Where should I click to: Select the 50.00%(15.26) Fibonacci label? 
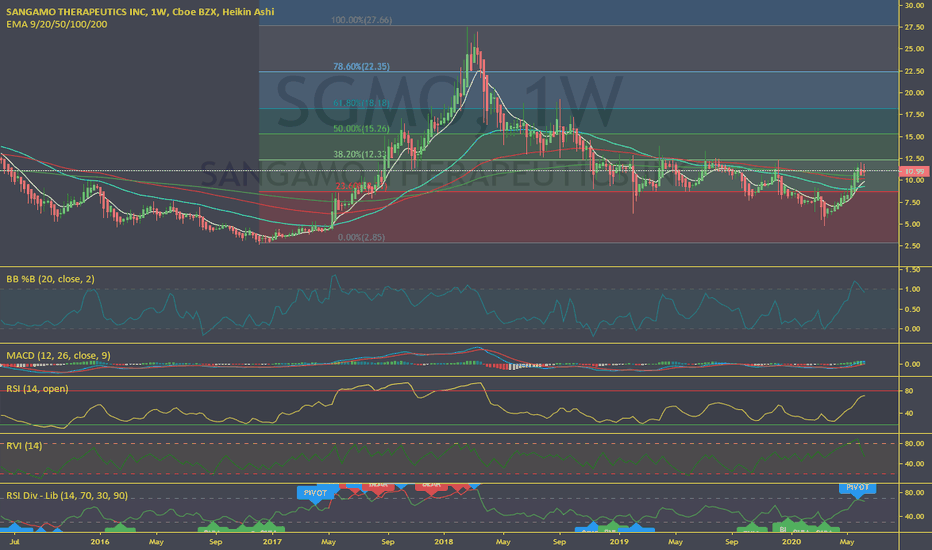pos(361,128)
